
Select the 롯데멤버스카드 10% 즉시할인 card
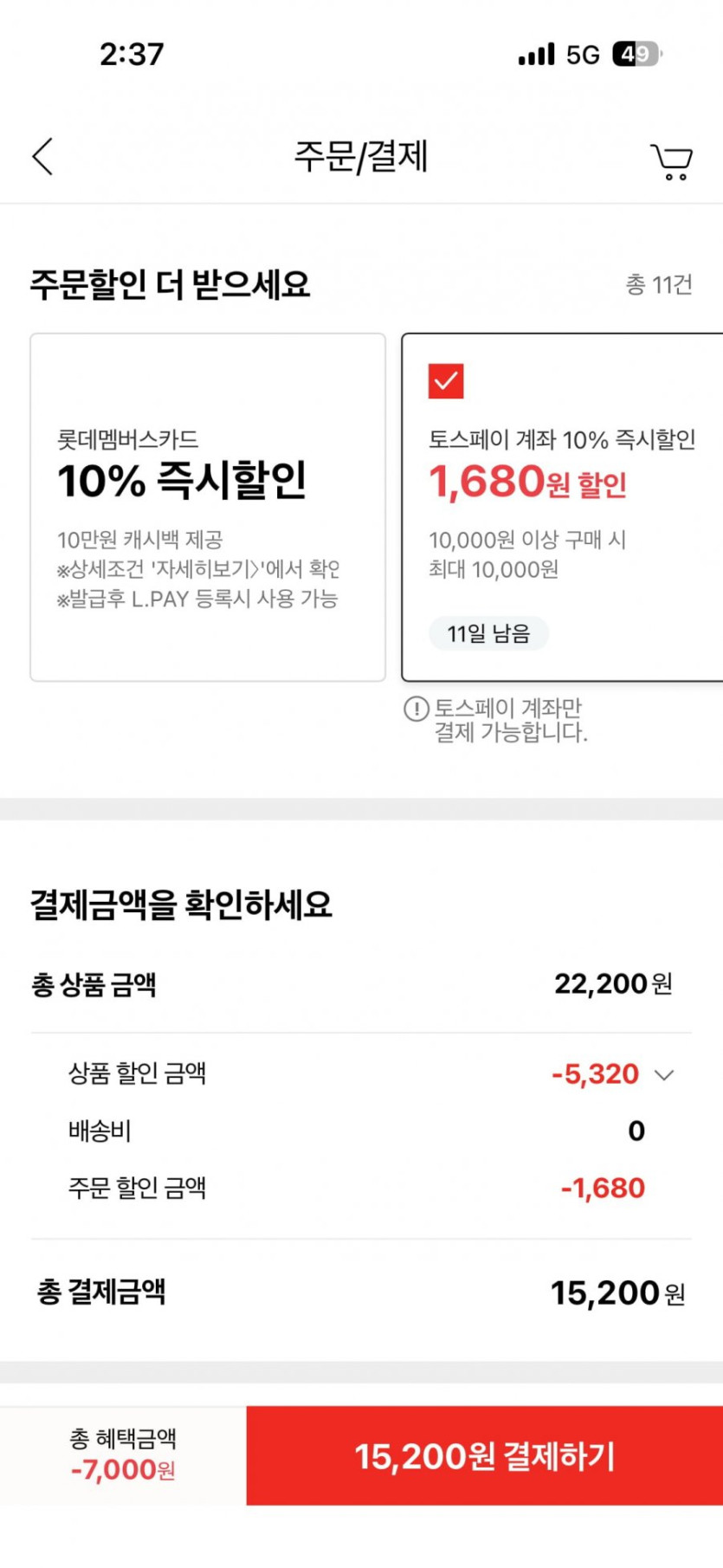coord(207,507)
